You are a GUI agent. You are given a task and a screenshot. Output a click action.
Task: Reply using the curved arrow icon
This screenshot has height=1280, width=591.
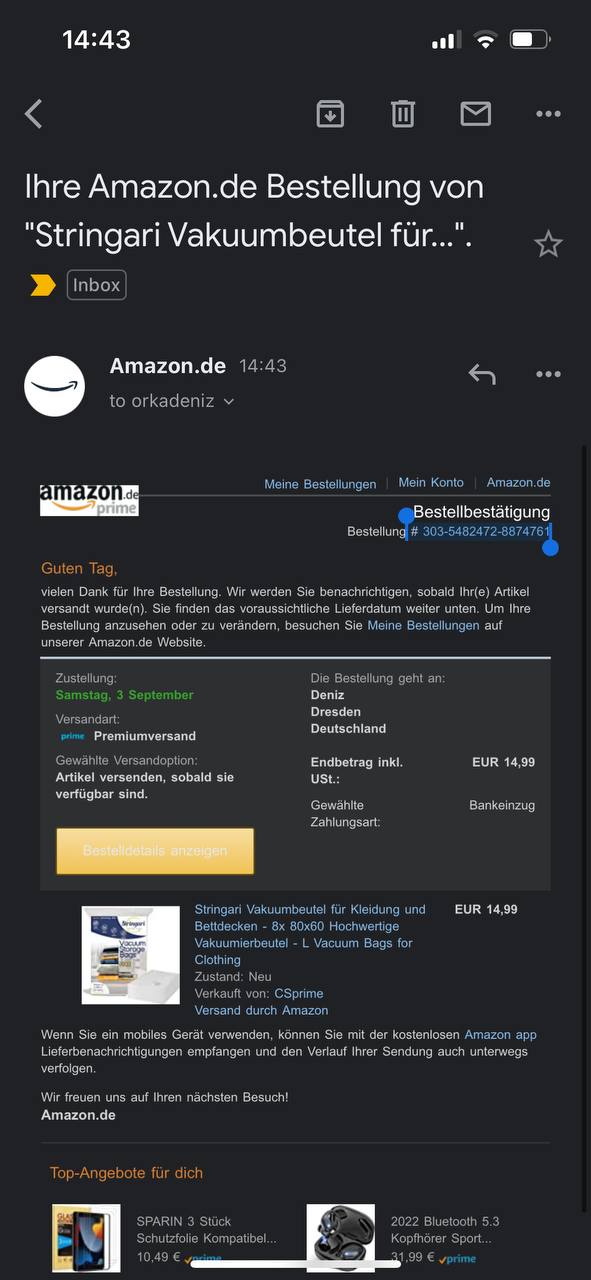pos(482,375)
